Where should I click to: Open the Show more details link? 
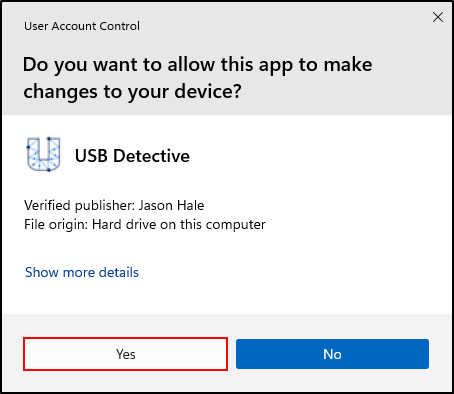[x=82, y=272]
